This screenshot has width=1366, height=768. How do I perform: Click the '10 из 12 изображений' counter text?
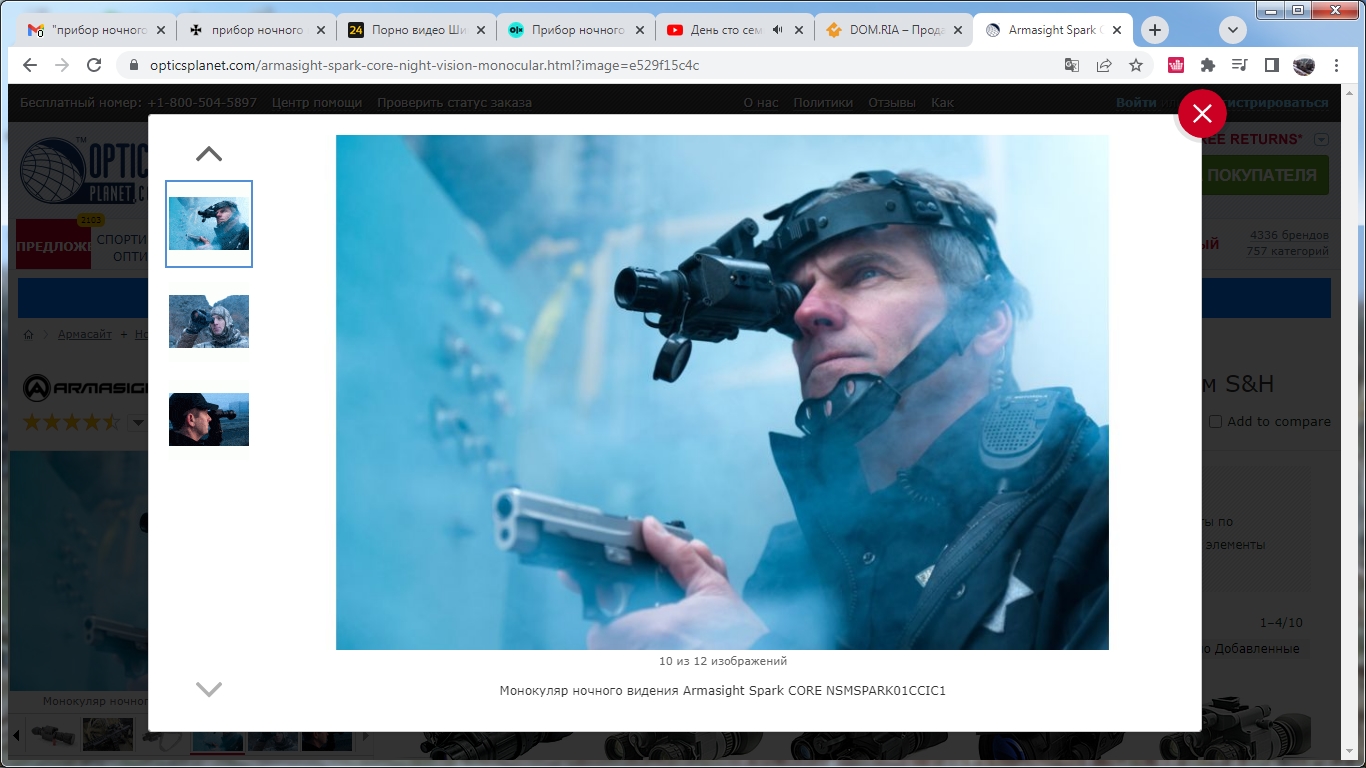[722, 661]
